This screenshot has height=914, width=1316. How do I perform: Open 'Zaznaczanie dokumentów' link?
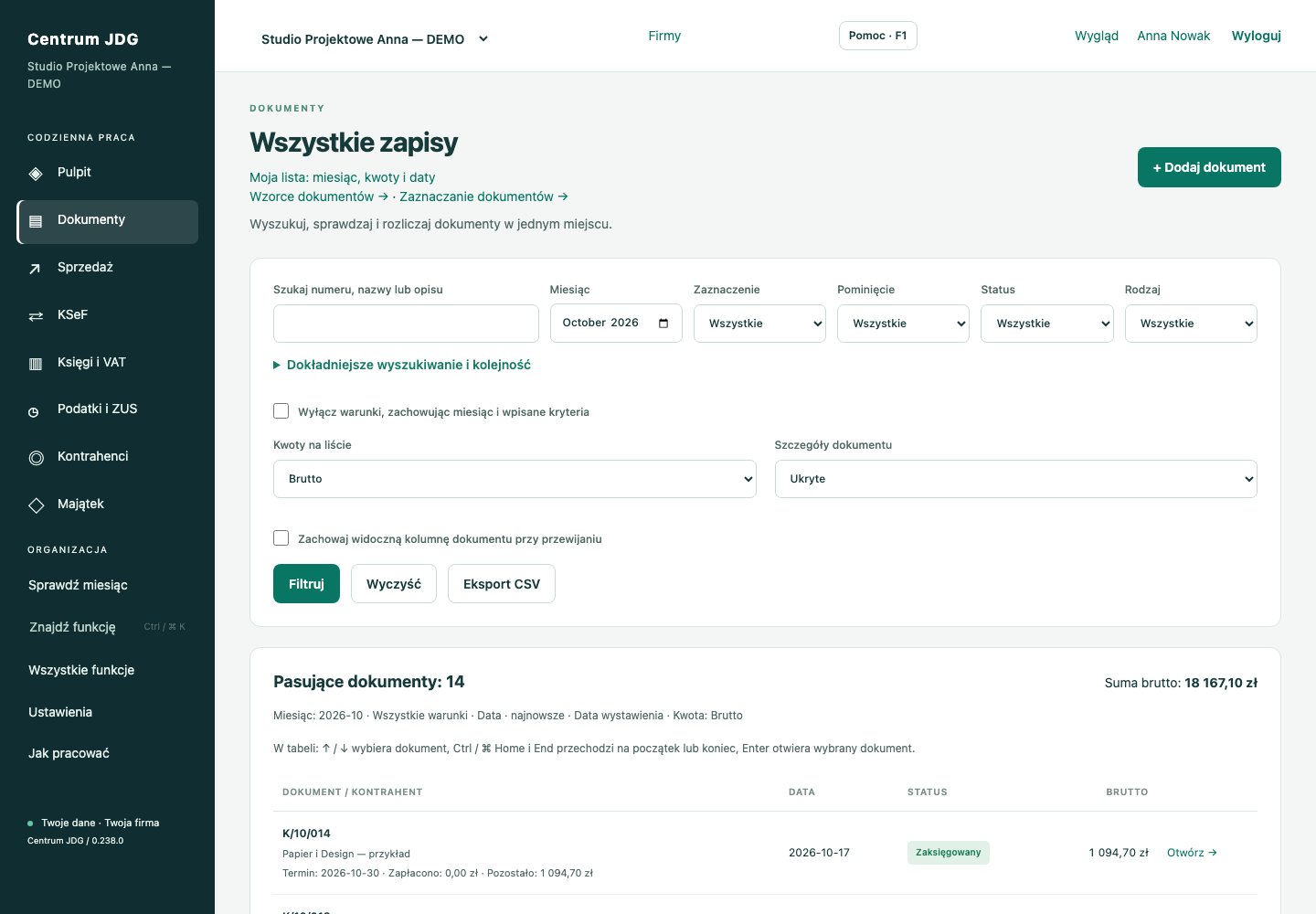(483, 197)
